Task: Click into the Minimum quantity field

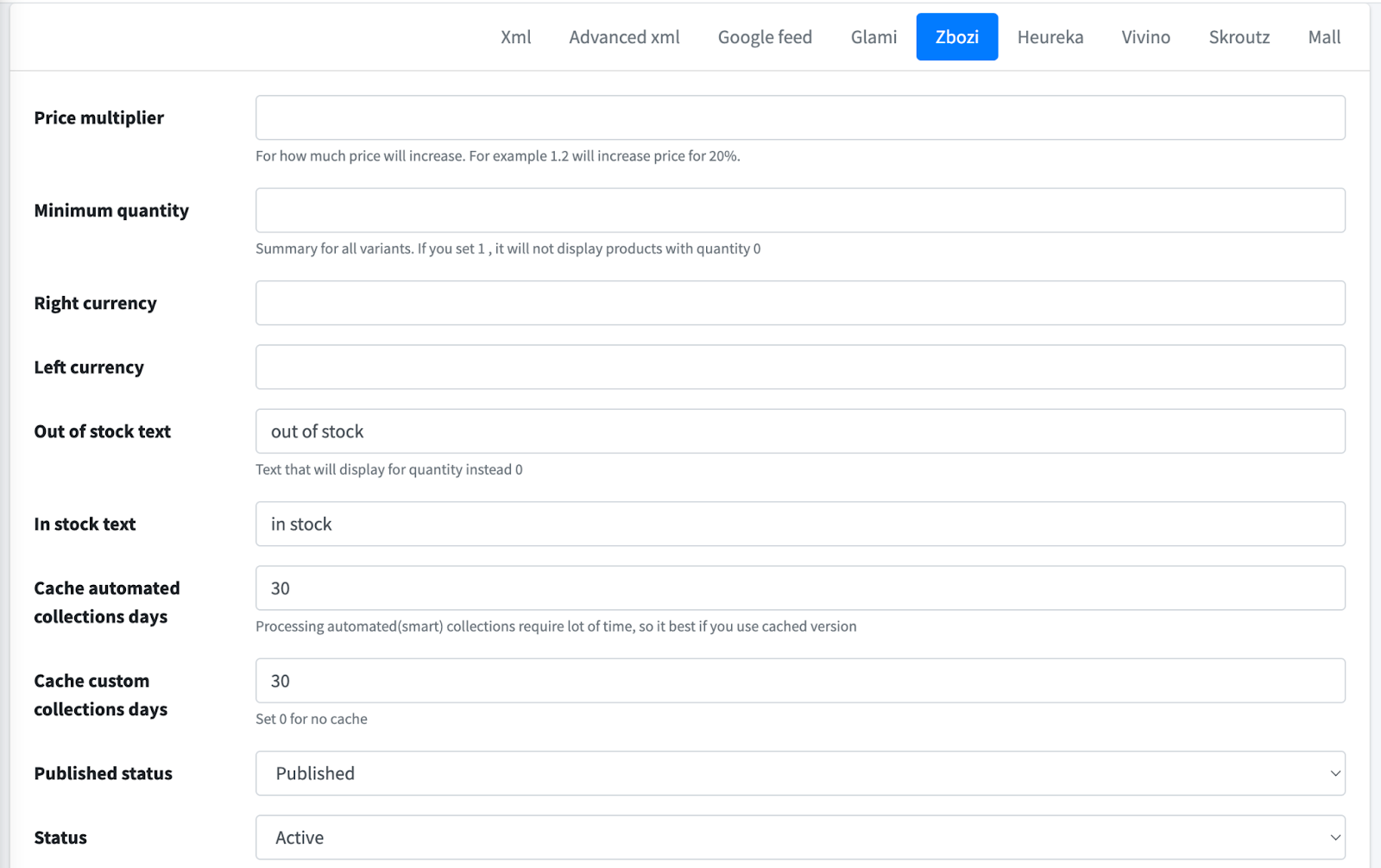Action: point(800,211)
